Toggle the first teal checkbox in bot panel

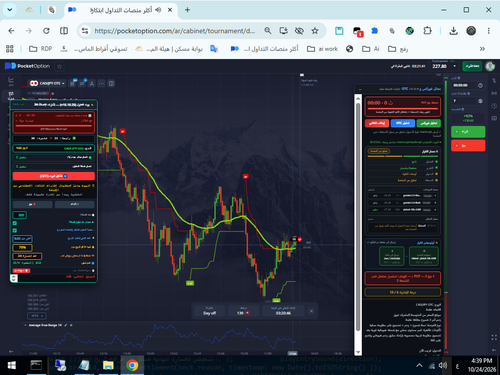click(15, 223)
